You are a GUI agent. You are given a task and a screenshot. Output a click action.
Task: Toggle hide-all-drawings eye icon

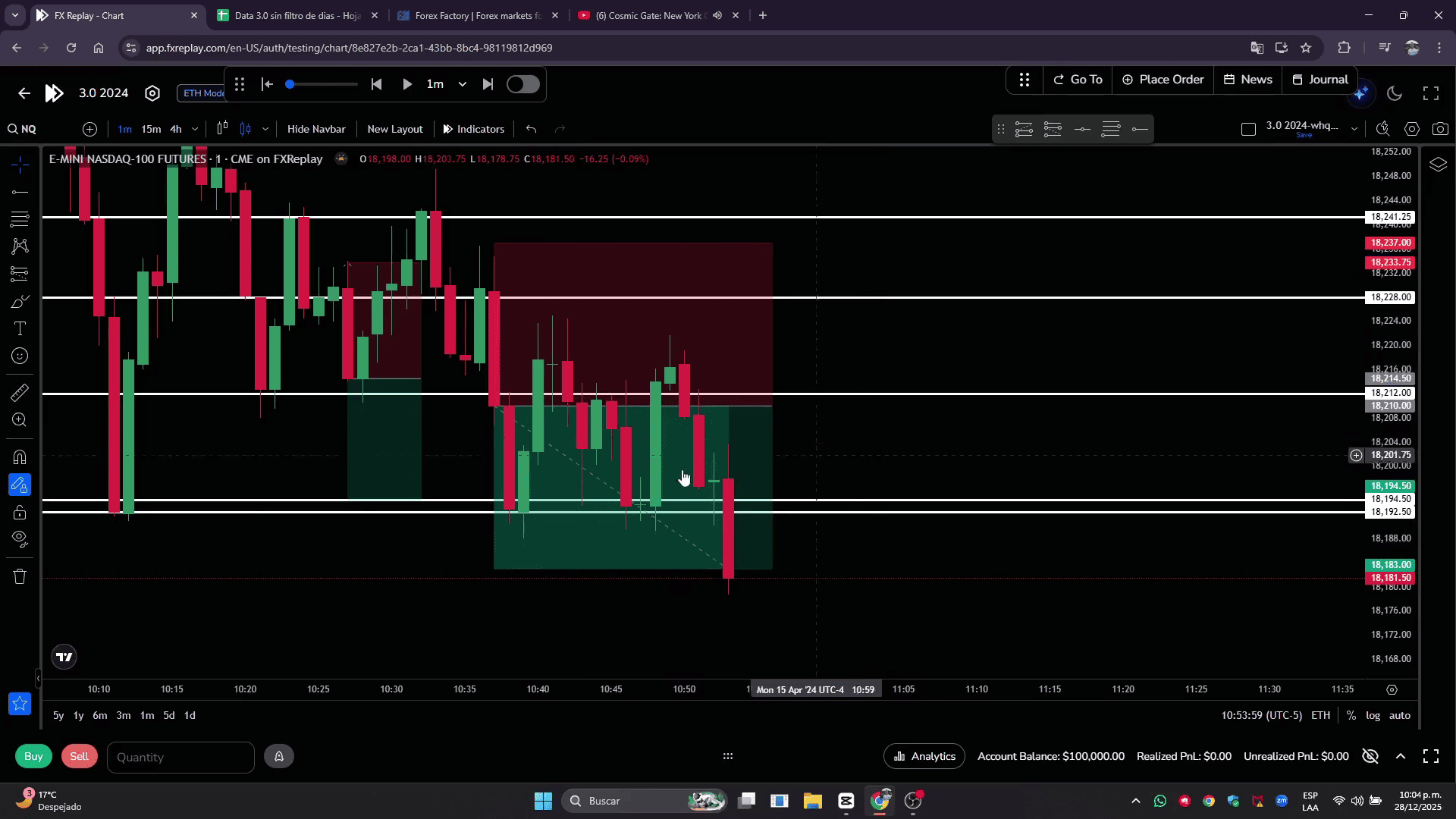click(x=20, y=539)
